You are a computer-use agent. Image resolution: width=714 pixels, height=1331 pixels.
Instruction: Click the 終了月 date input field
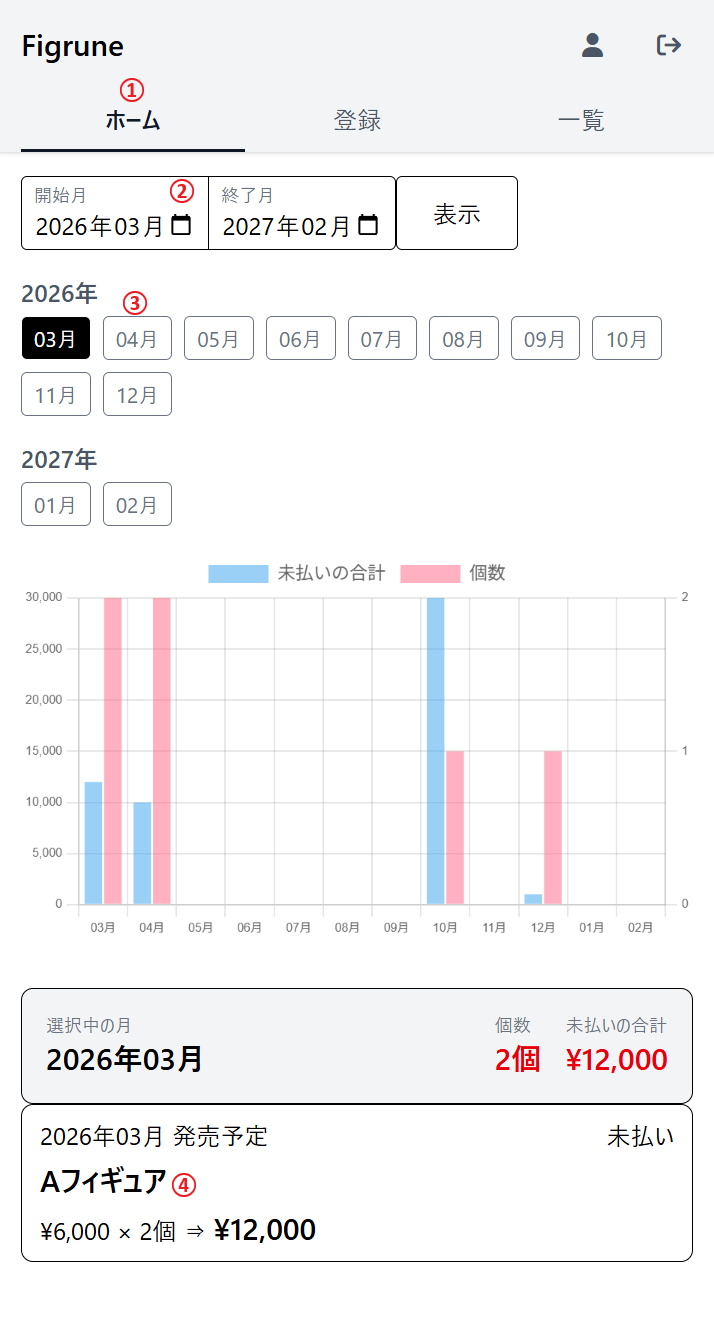click(288, 226)
